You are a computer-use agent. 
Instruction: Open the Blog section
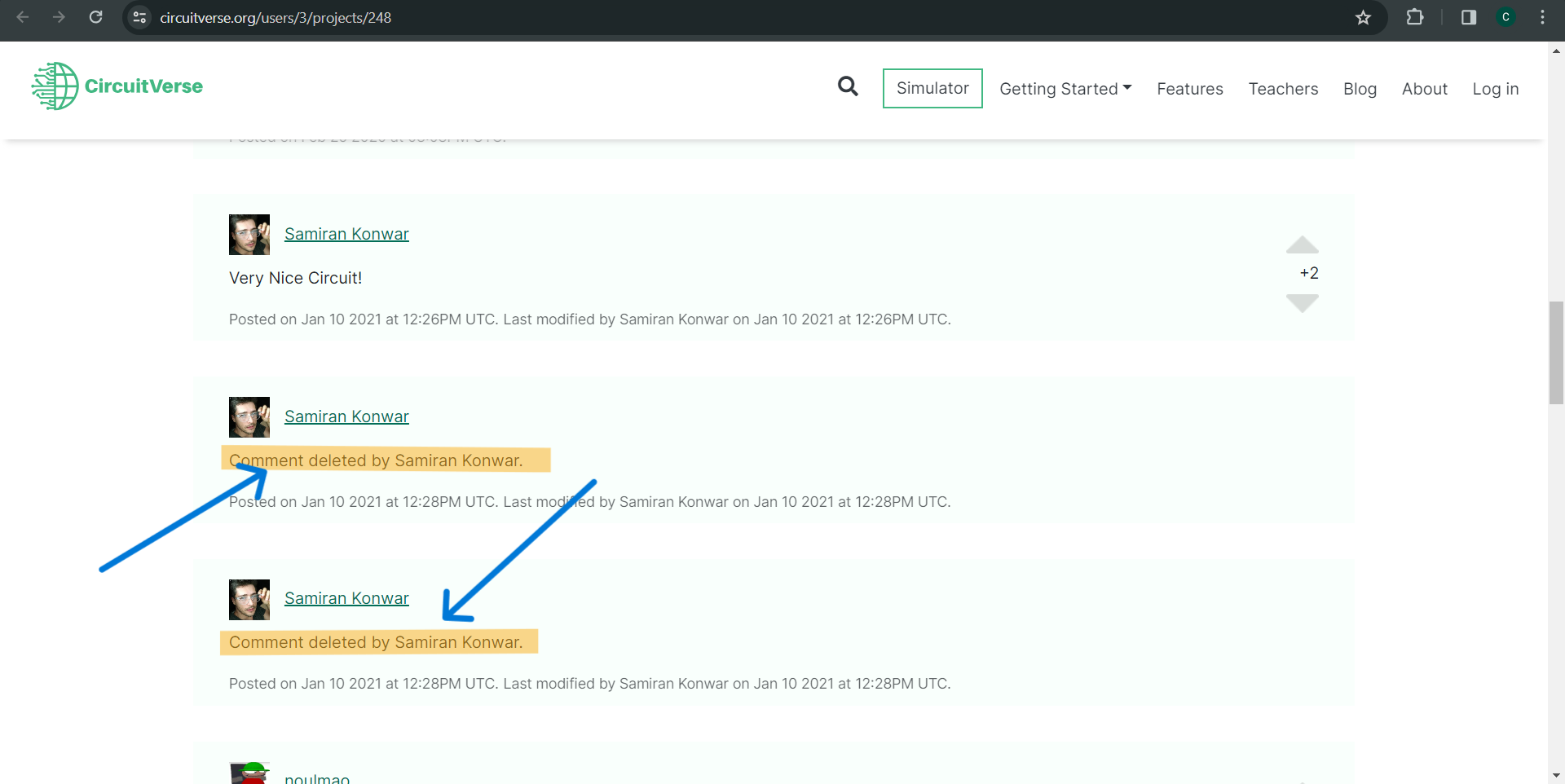point(1360,89)
